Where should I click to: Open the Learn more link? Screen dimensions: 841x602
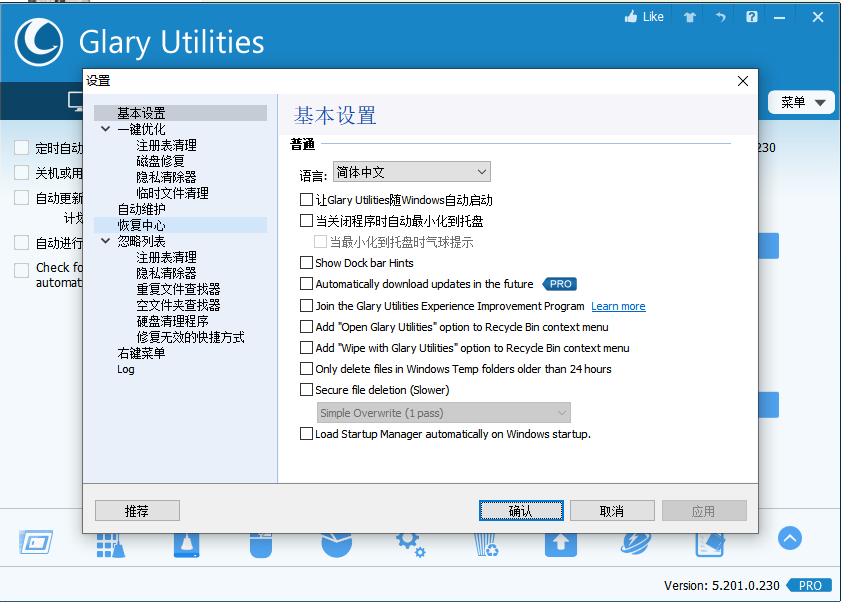click(x=618, y=306)
